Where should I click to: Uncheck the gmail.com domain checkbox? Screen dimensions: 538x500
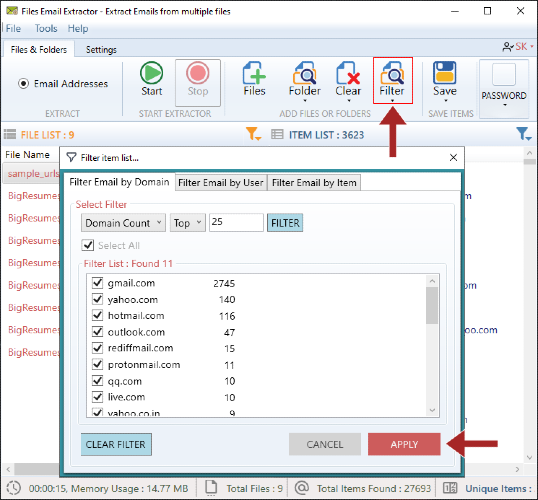(x=97, y=283)
